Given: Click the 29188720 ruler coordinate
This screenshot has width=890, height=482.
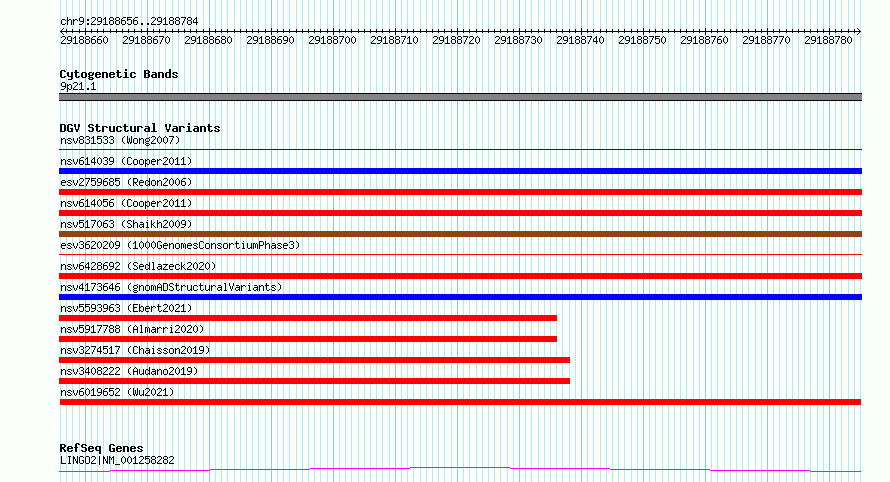Looking at the screenshot, I should pyautogui.click(x=456, y=40).
